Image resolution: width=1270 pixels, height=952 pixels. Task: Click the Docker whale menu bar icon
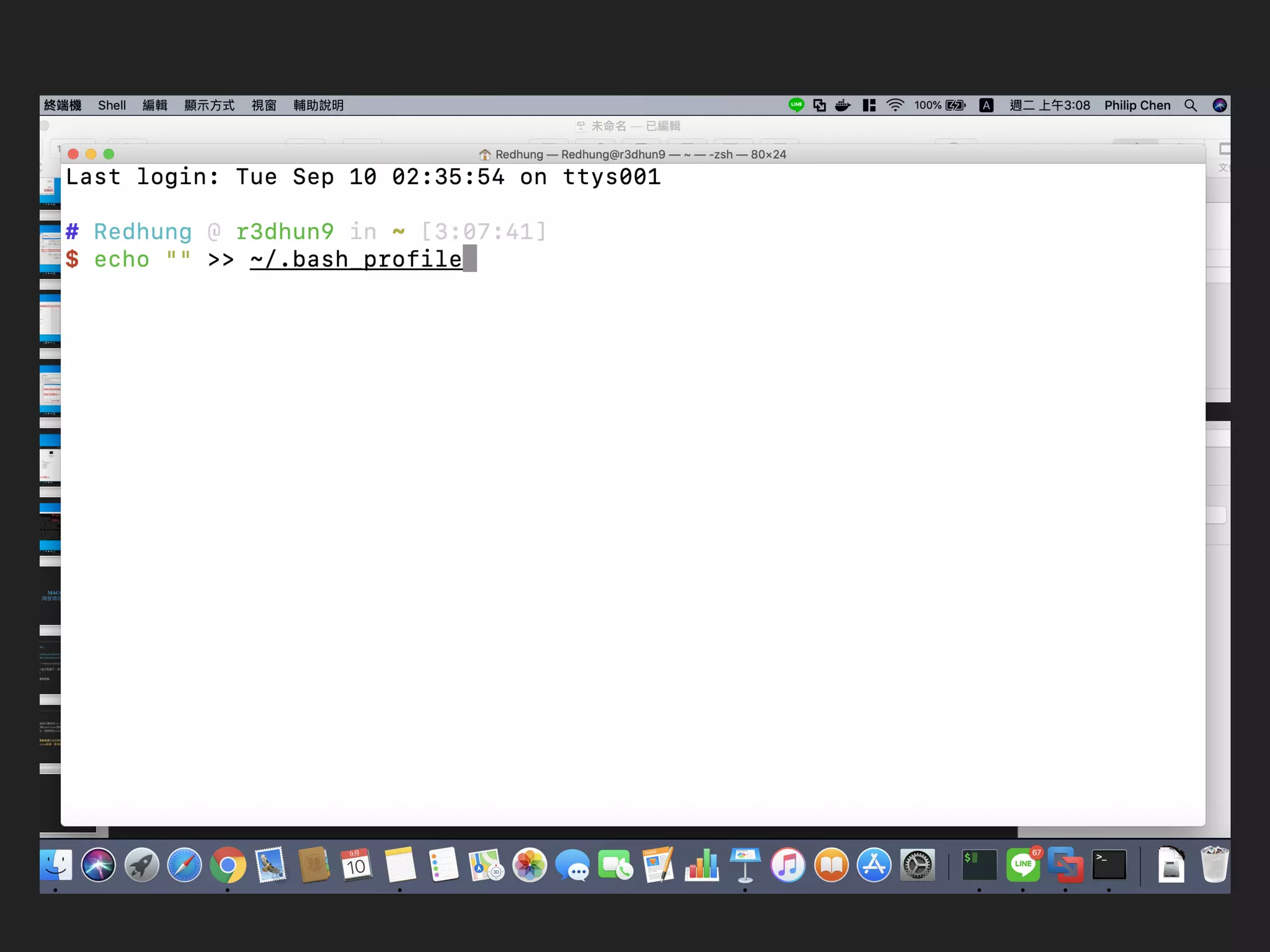(x=843, y=105)
